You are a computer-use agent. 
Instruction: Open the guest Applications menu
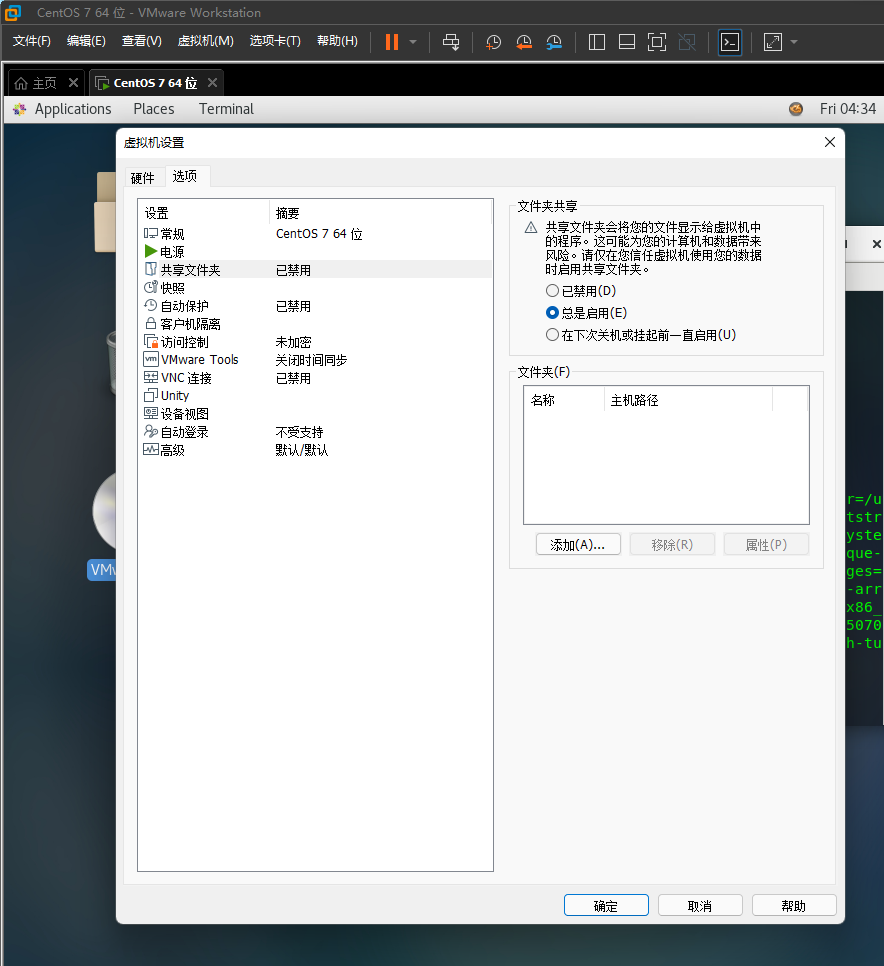[73, 109]
